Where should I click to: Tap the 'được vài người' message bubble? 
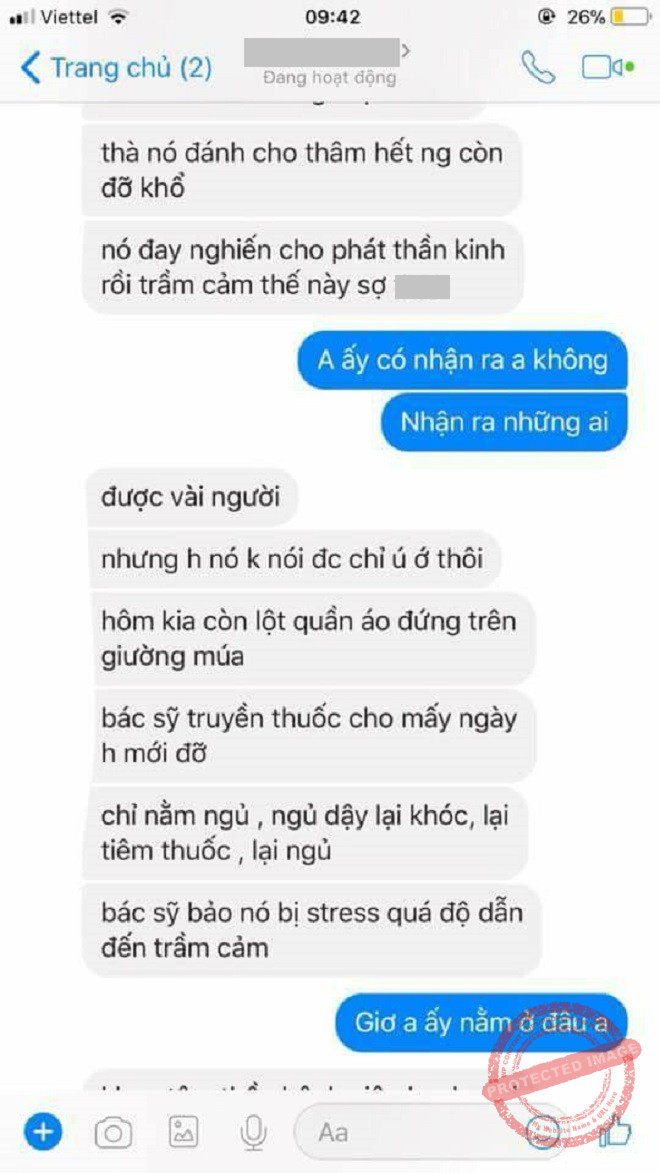tap(192, 497)
